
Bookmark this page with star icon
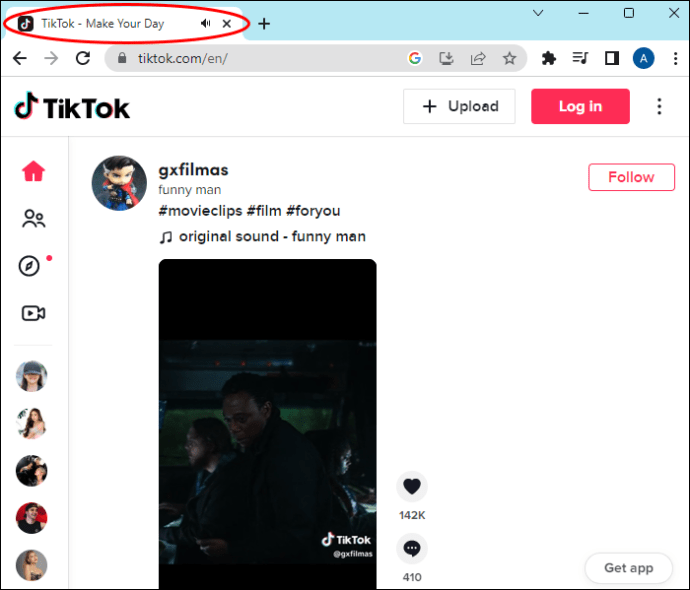(509, 59)
